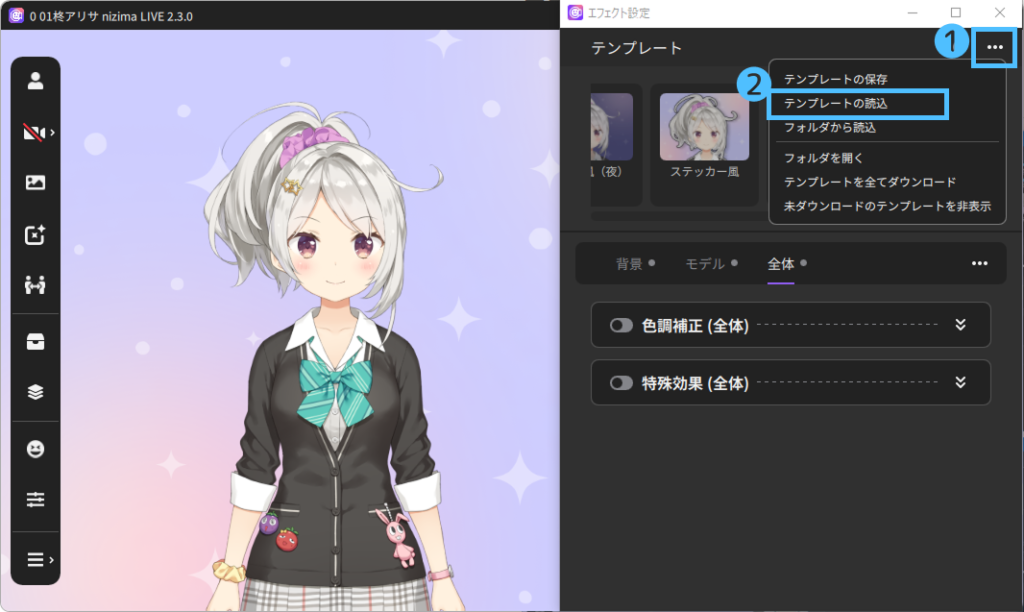Expand the 特殊効果 (全体) section chevron
This screenshot has width=1024, height=612.
tap(960, 382)
